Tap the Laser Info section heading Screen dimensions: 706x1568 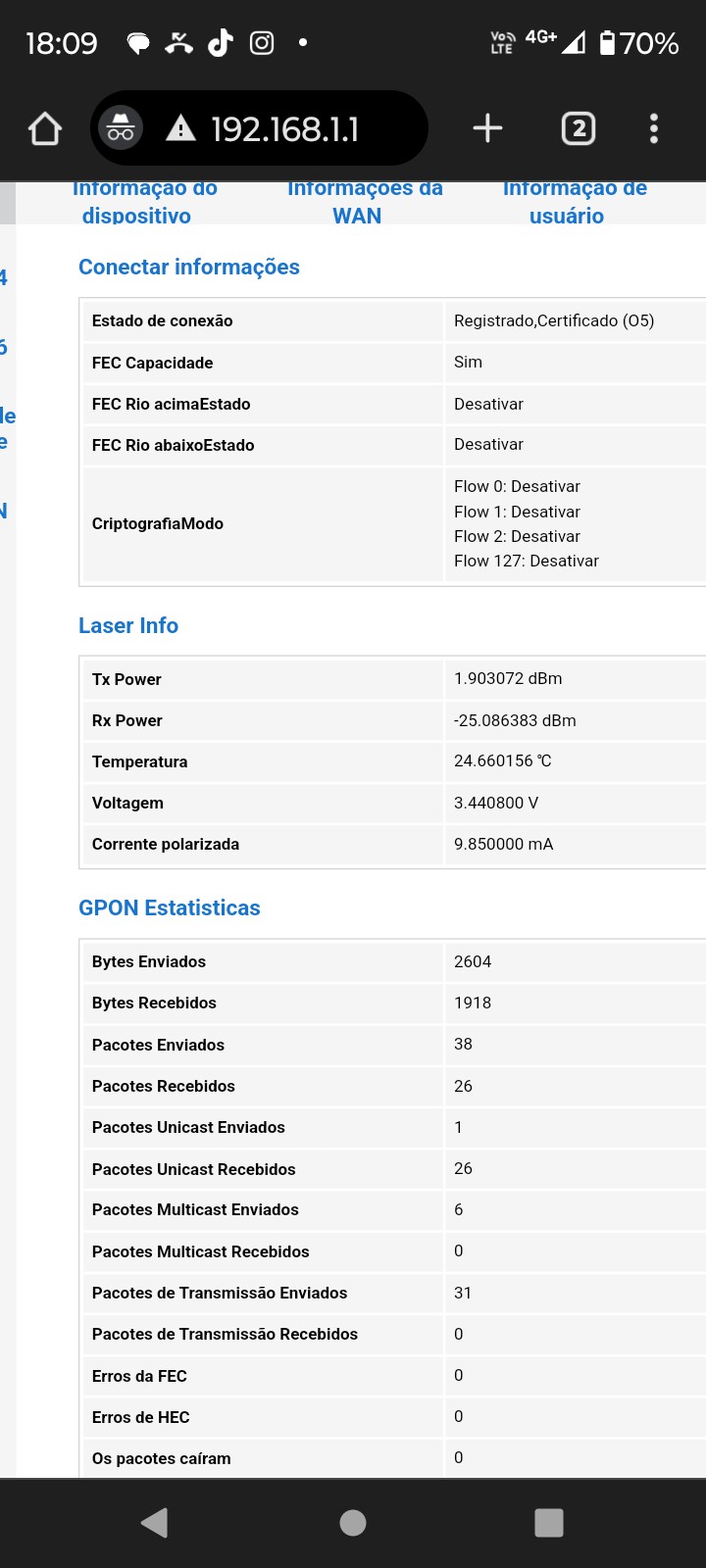pyautogui.click(x=128, y=625)
